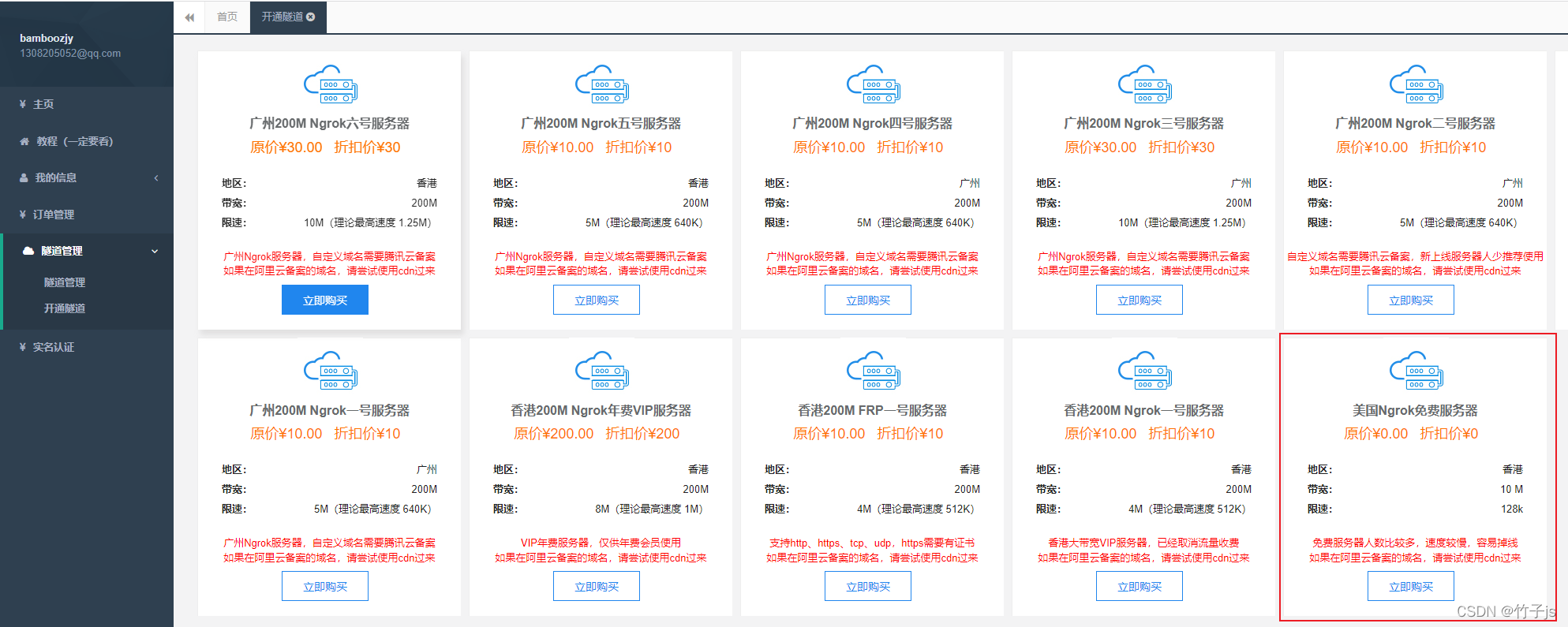Click the yen icon beside 实名认证
This screenshot has height=627, width=1568.
pyautogui.click(x=23, y=347)
